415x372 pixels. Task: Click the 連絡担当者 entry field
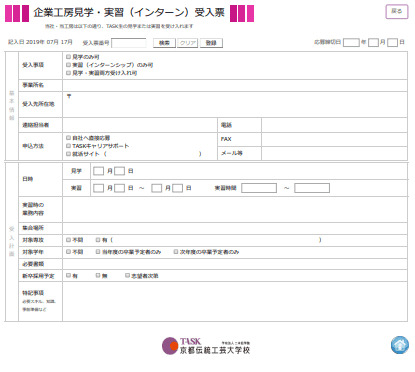click(140, 125)
